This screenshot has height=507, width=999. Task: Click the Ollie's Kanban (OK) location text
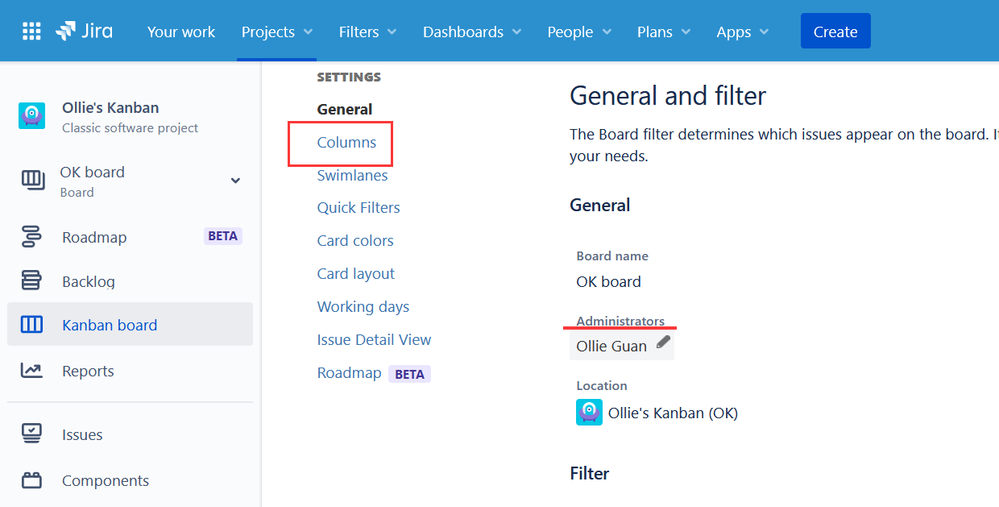[673, 413]
